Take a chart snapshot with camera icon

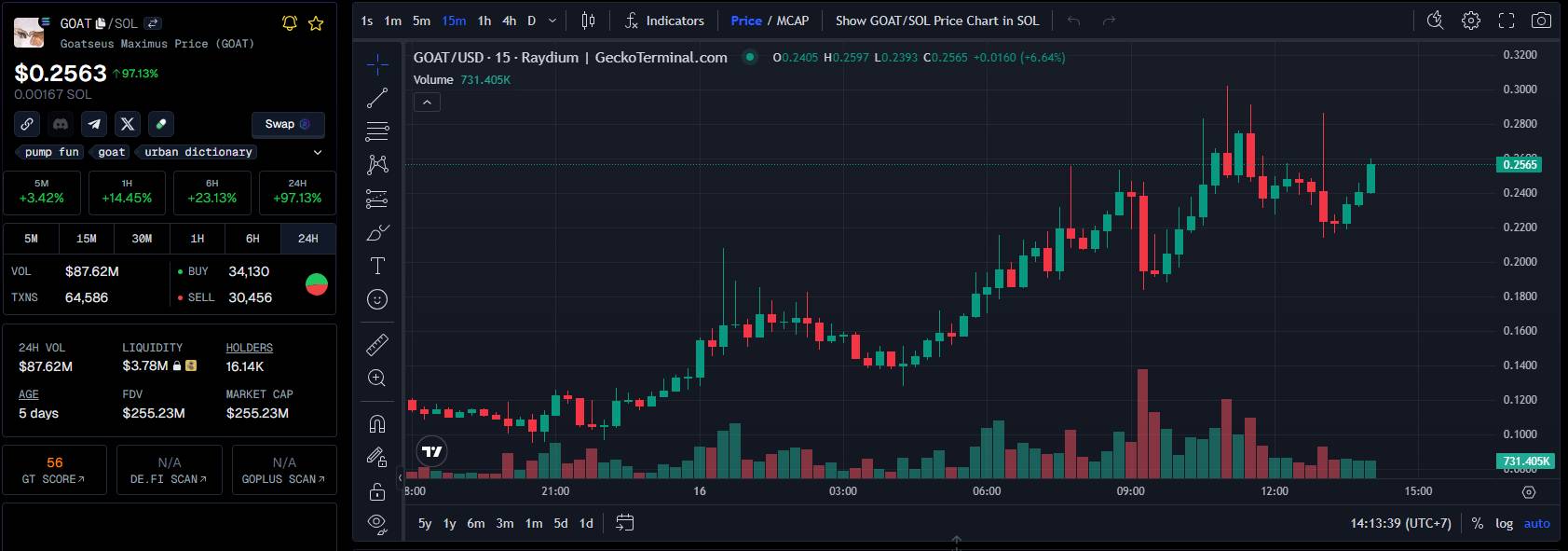click(1542, 21)
